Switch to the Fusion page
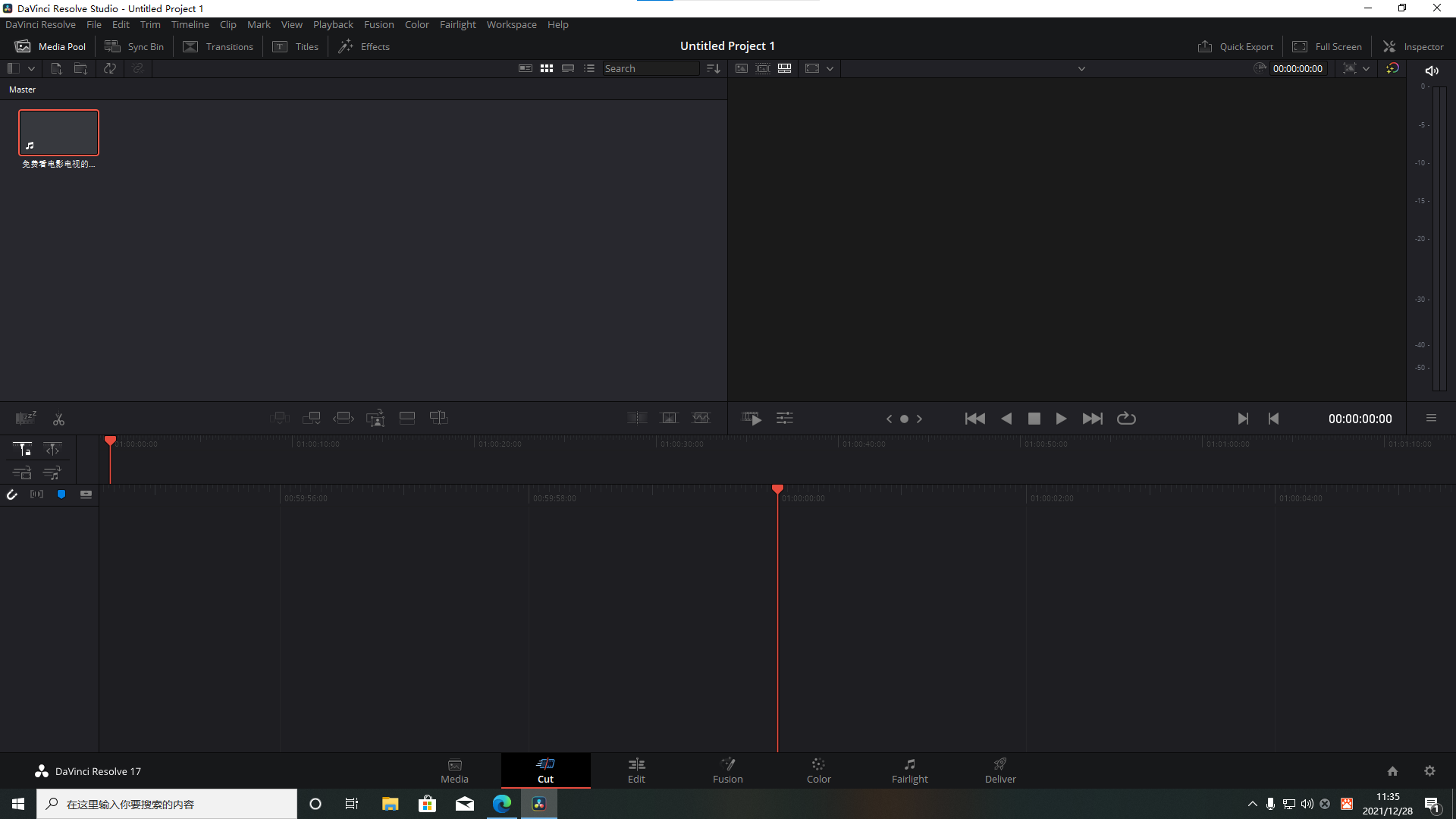This screenshot has width=1456, height=819. pos(727,770)
